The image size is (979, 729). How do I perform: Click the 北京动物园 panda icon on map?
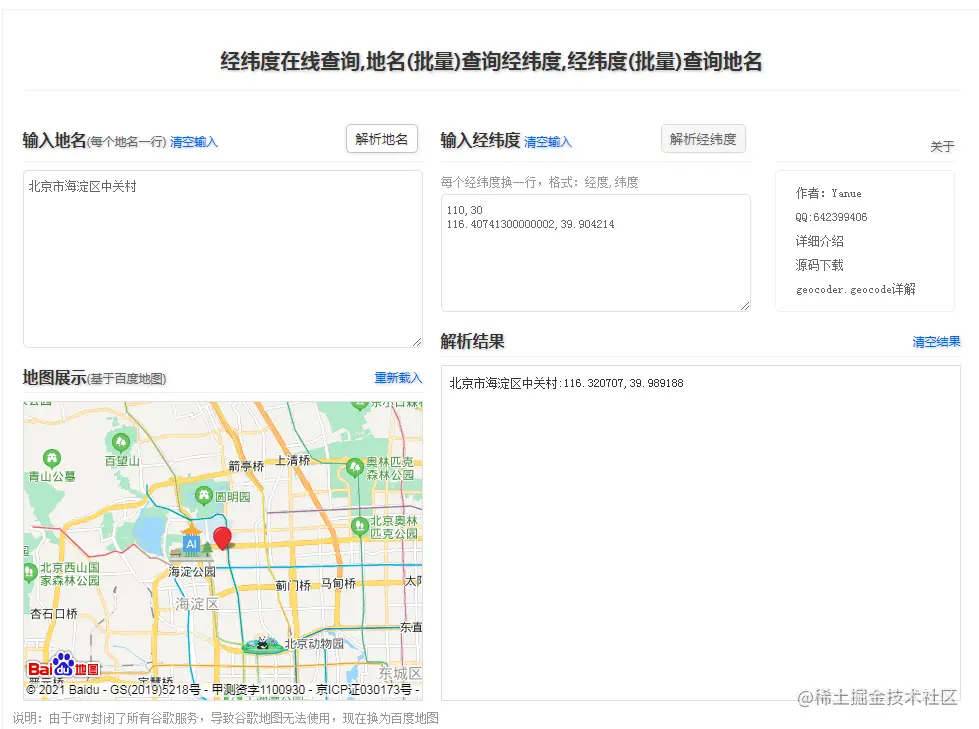click(x=262, y=645)
